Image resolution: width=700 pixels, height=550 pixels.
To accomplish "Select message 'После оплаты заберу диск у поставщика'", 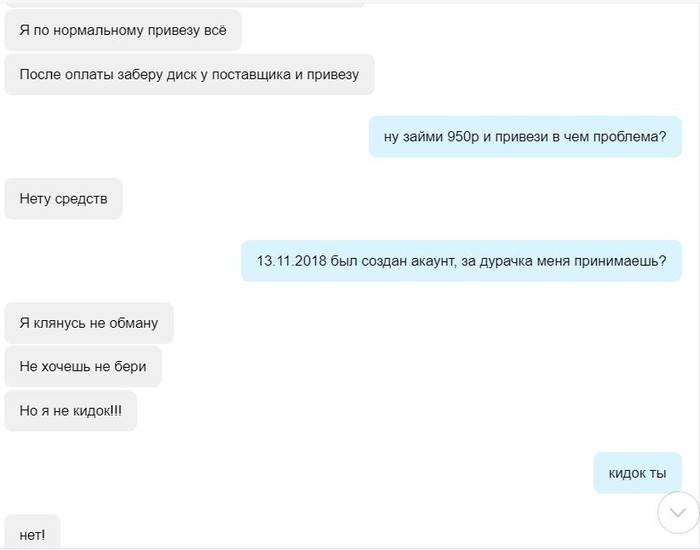I will coord(189,75).
